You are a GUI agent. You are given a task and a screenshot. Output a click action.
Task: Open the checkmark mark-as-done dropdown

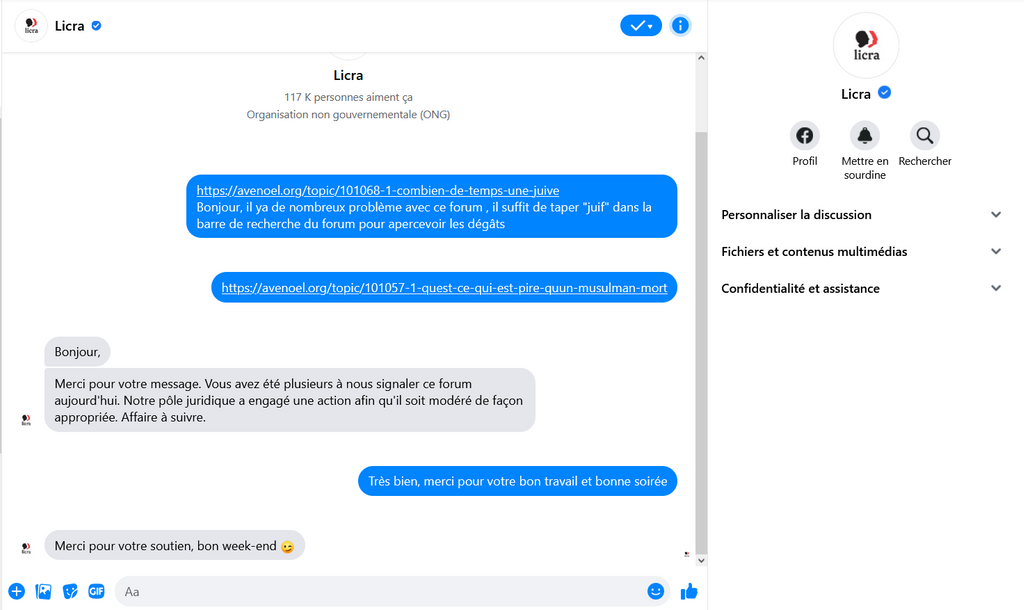[x=641, y=25]
